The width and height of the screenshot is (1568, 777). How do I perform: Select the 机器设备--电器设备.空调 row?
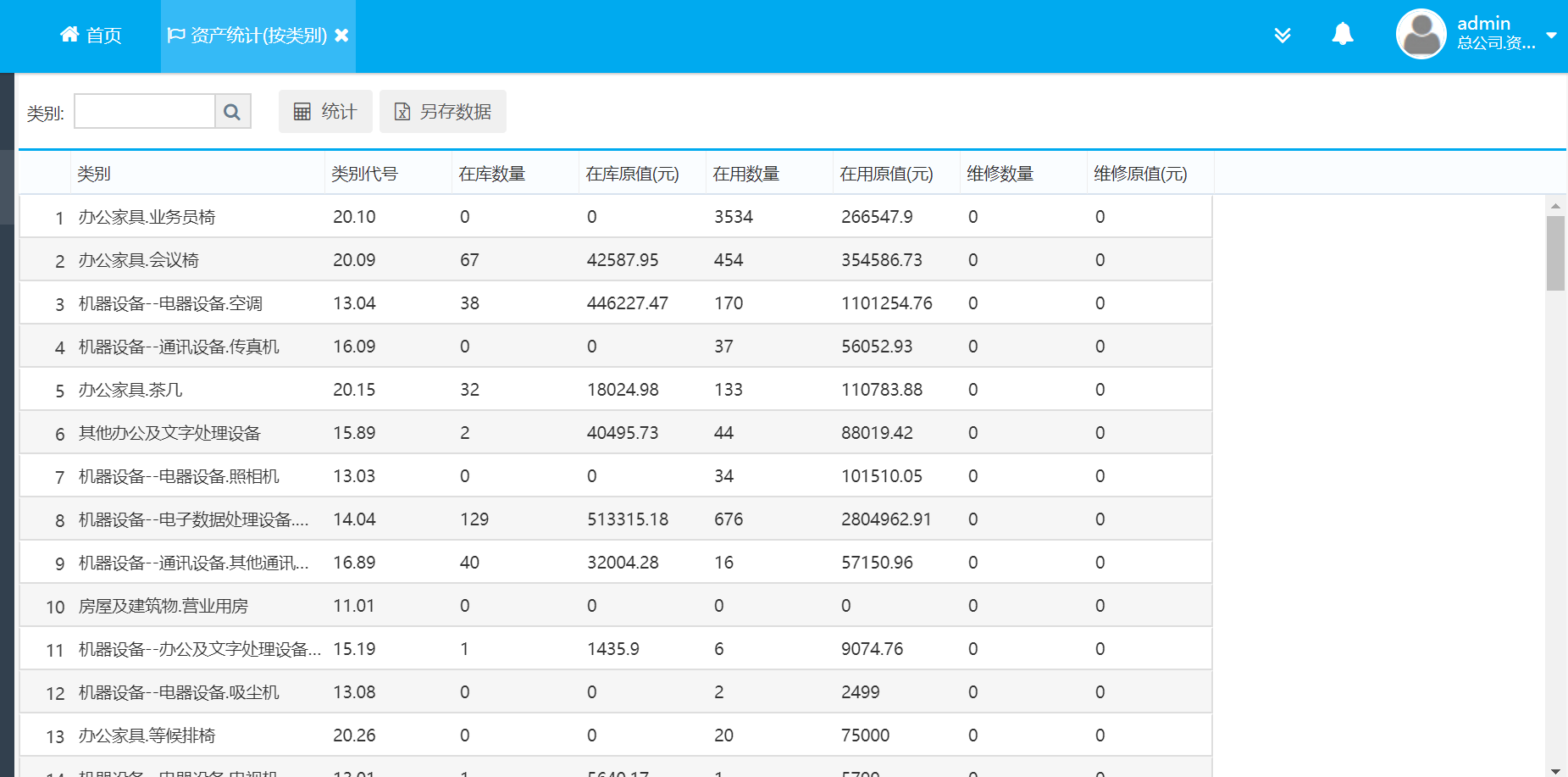170,303
